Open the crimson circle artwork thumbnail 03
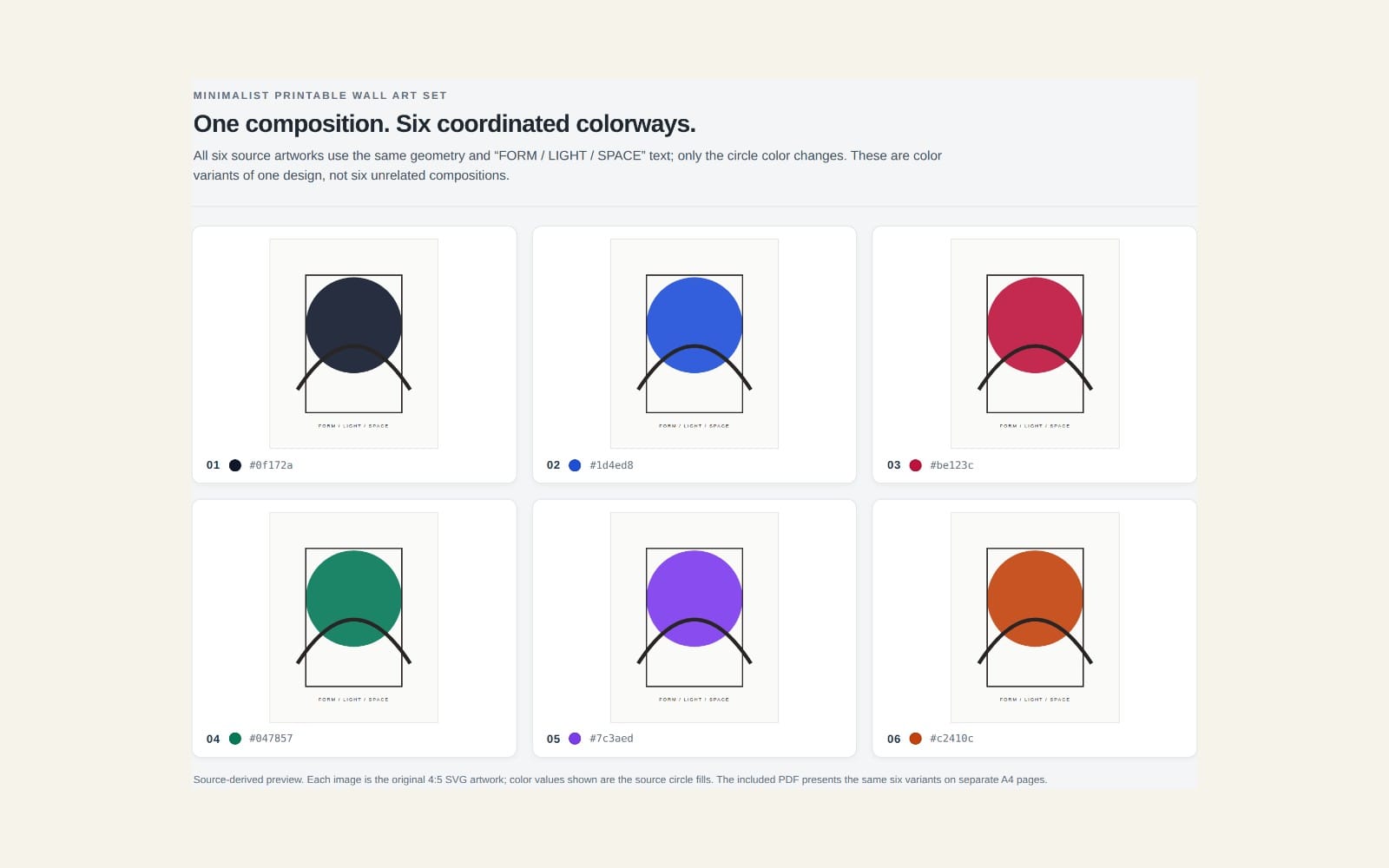Viewport: 1389px width, 868px height. click(1035, 344)
